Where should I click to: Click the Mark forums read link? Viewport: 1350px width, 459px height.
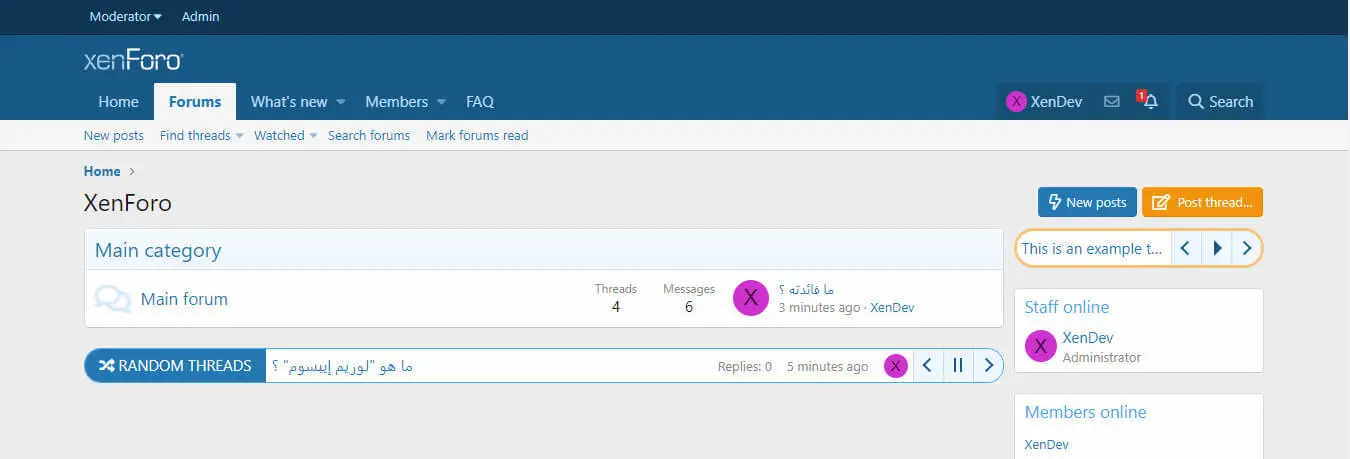point(477,136)
